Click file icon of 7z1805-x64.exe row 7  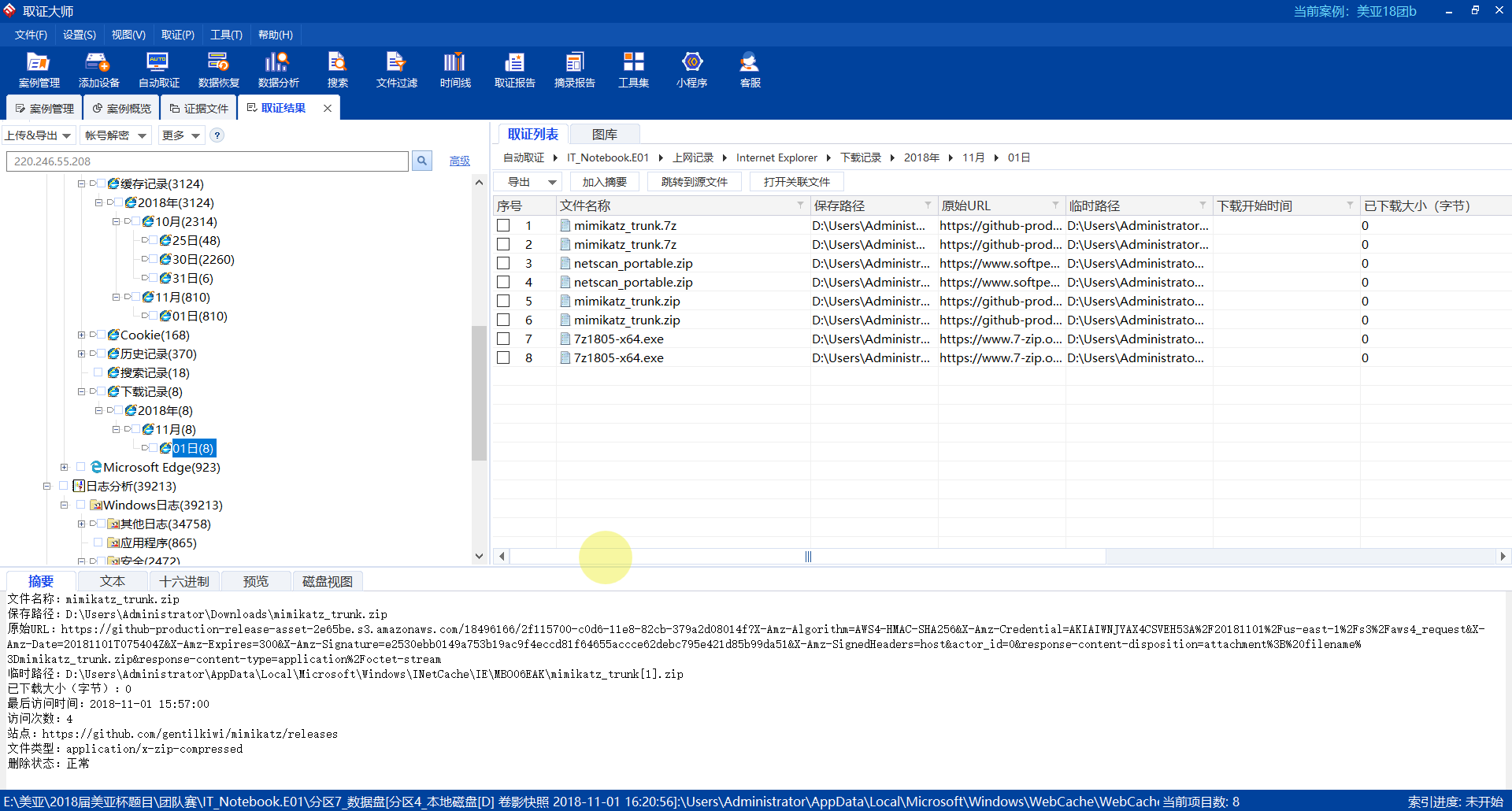565,339
